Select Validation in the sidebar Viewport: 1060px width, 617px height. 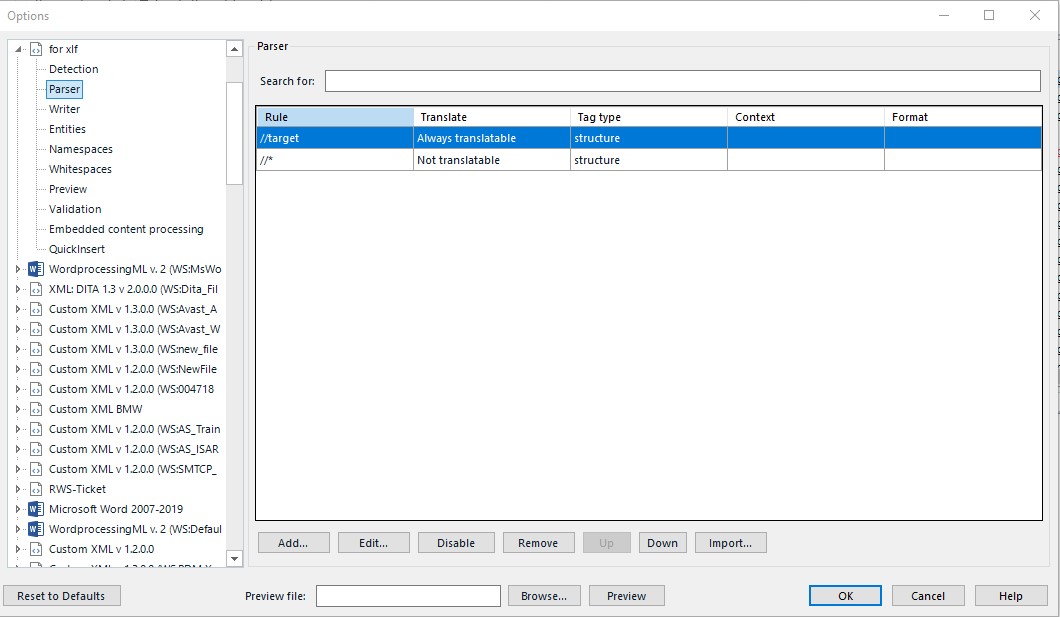tap(75, 208)
